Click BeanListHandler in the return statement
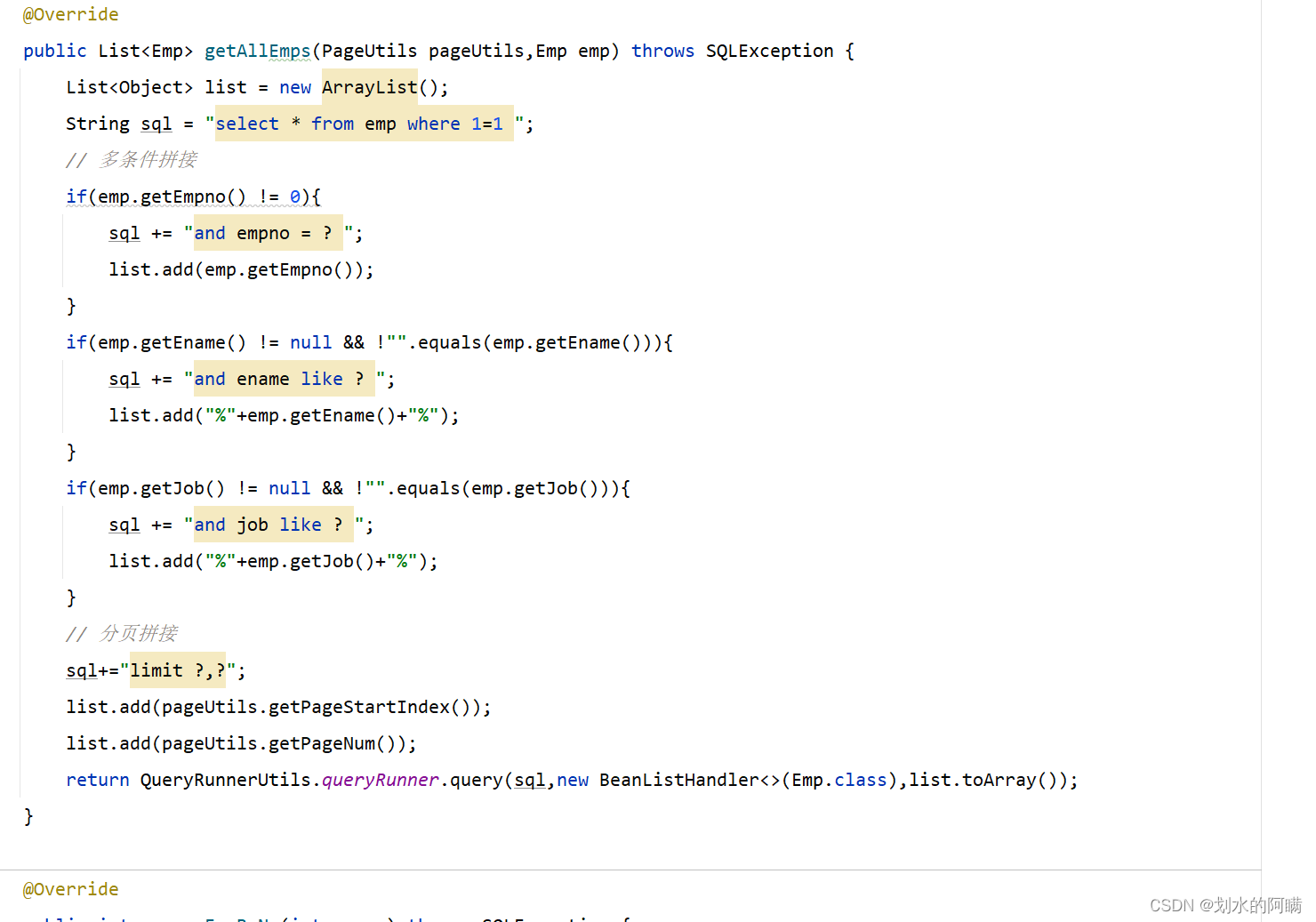Viewport: 1316px width, 922px height. [679, 780]
